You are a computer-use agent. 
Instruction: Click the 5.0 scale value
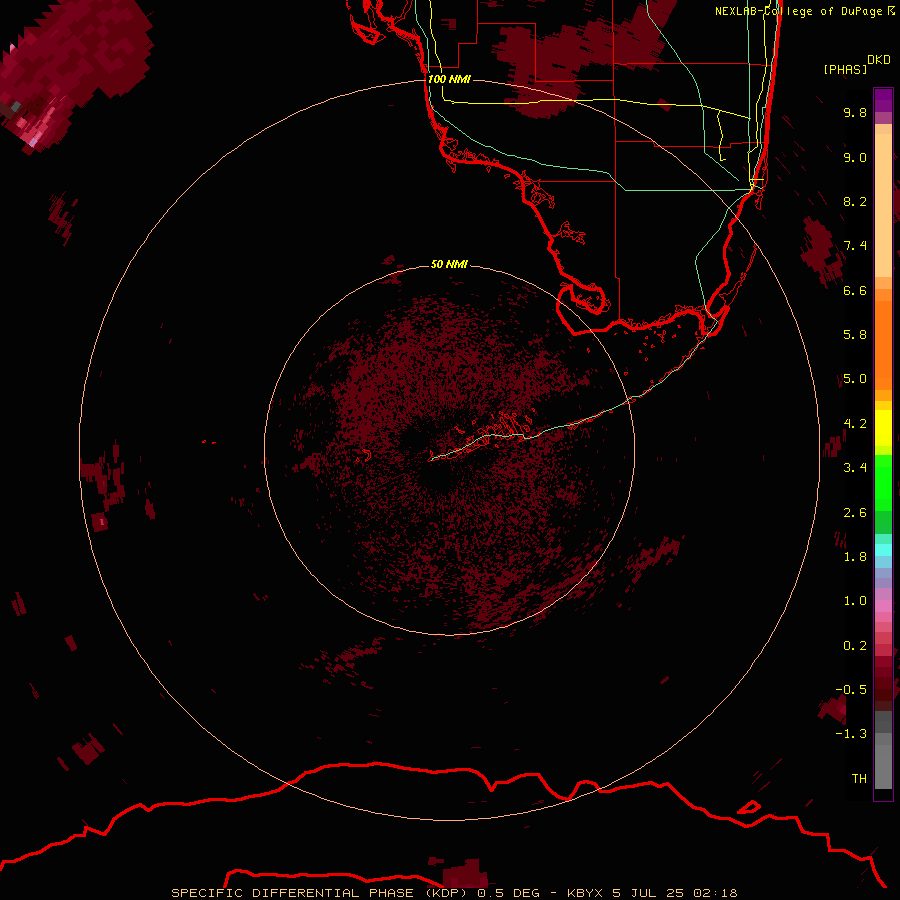855,379
